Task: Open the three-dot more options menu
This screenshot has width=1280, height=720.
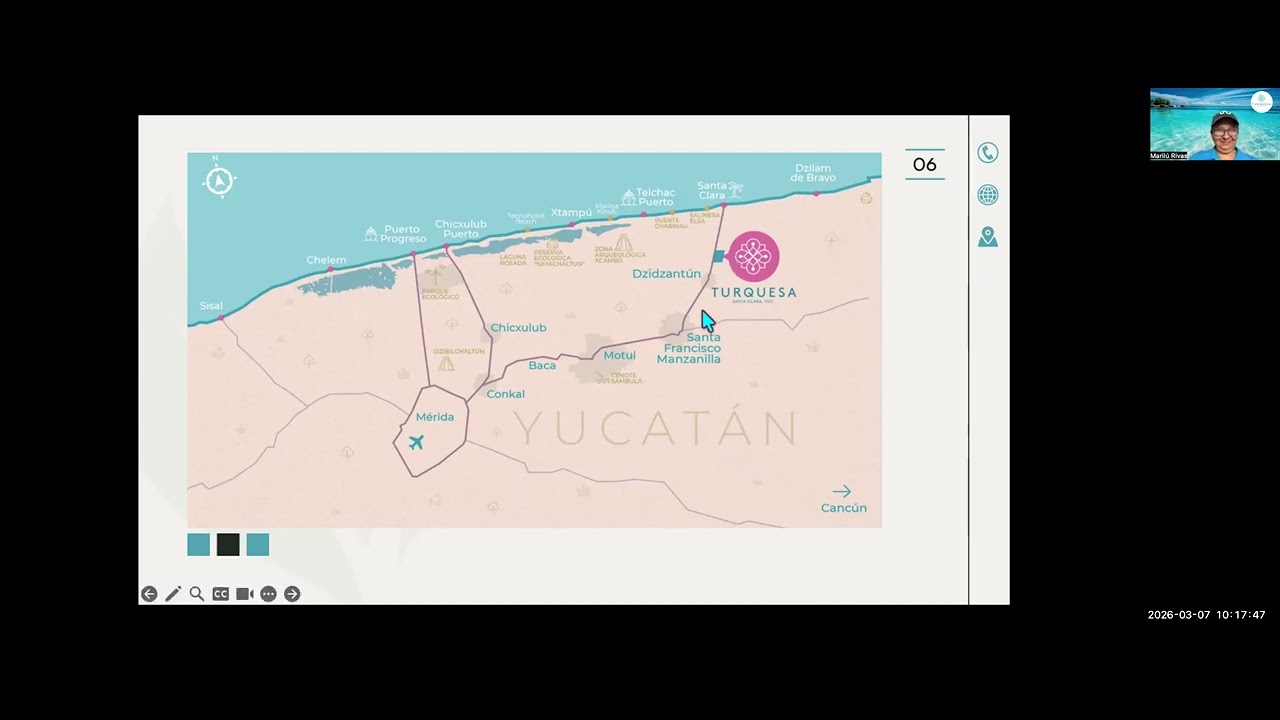Action: (268, 594)
